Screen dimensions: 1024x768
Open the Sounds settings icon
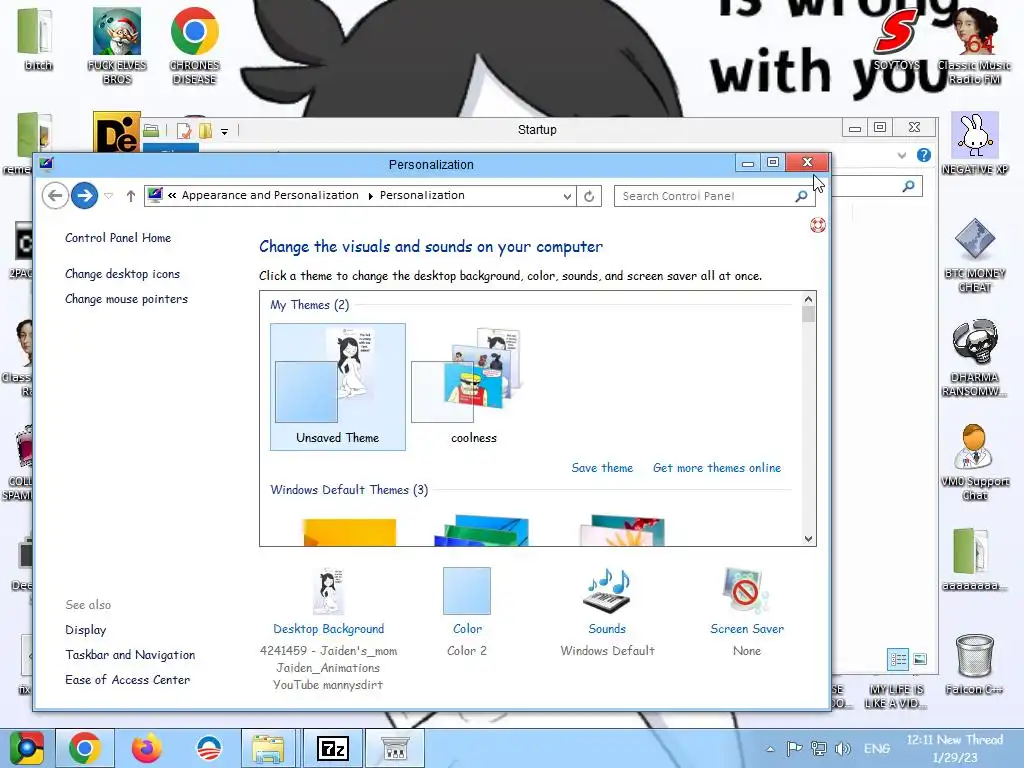607,591
